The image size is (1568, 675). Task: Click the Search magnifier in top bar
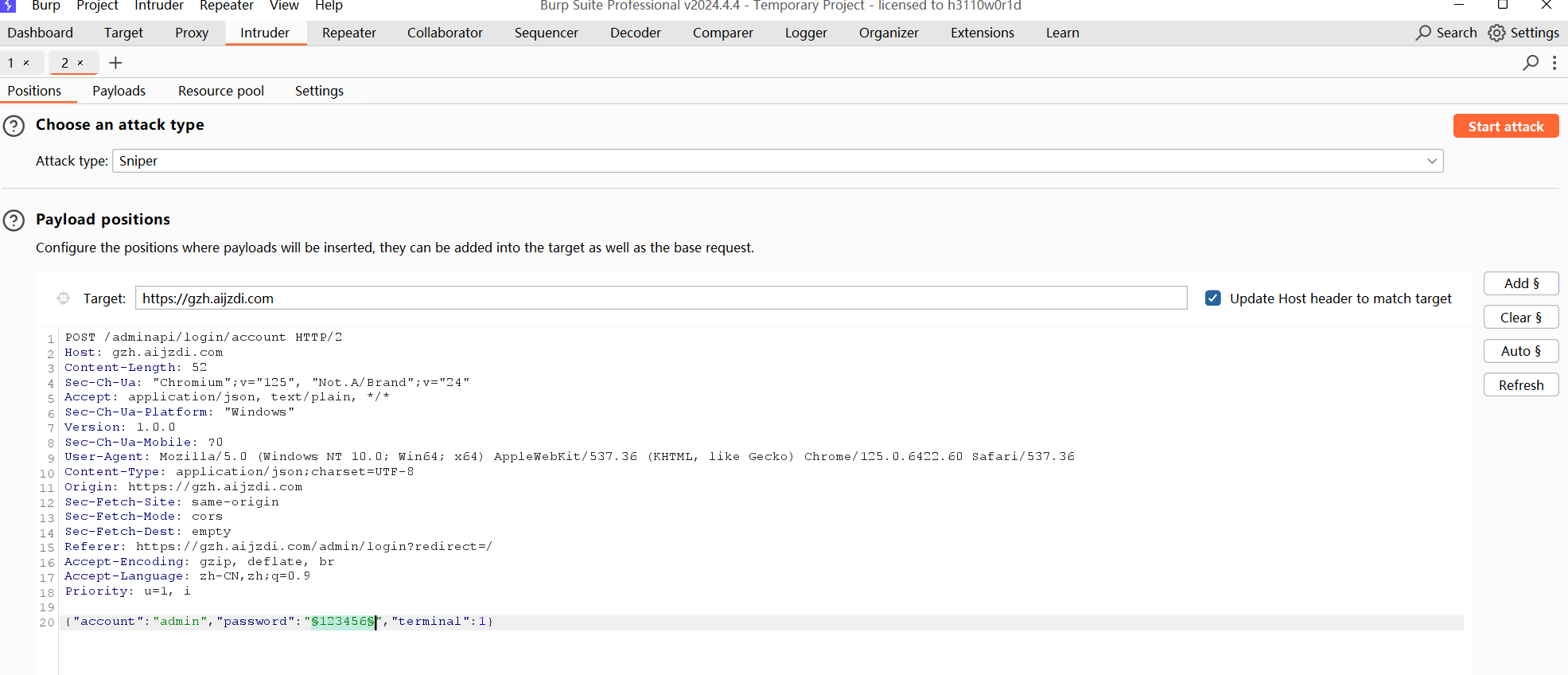tap(1423, 33)
